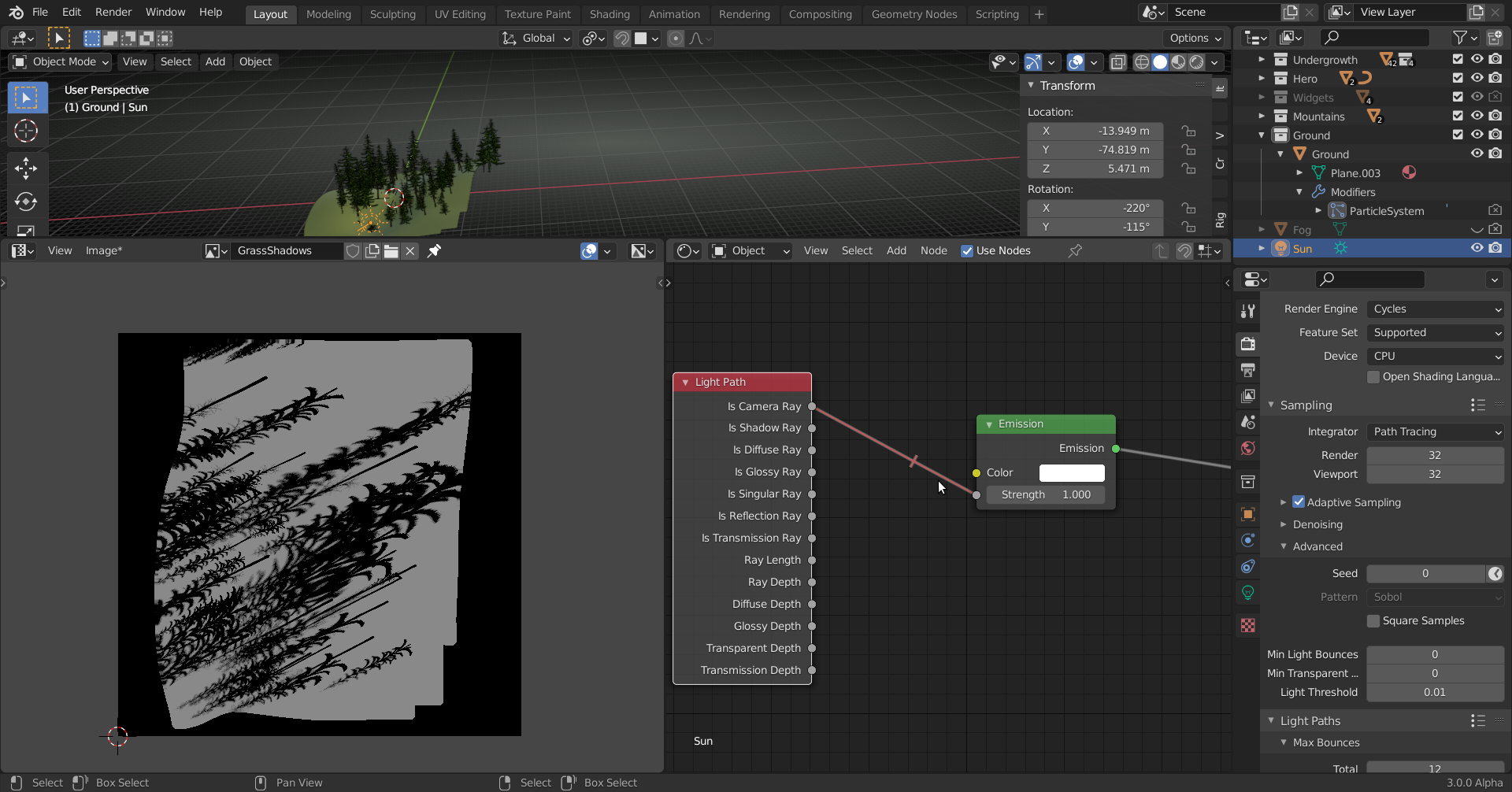This screenshot has width=1512, height=792.
Task: Enable Square Samples checkbox
Action: 1373,620
